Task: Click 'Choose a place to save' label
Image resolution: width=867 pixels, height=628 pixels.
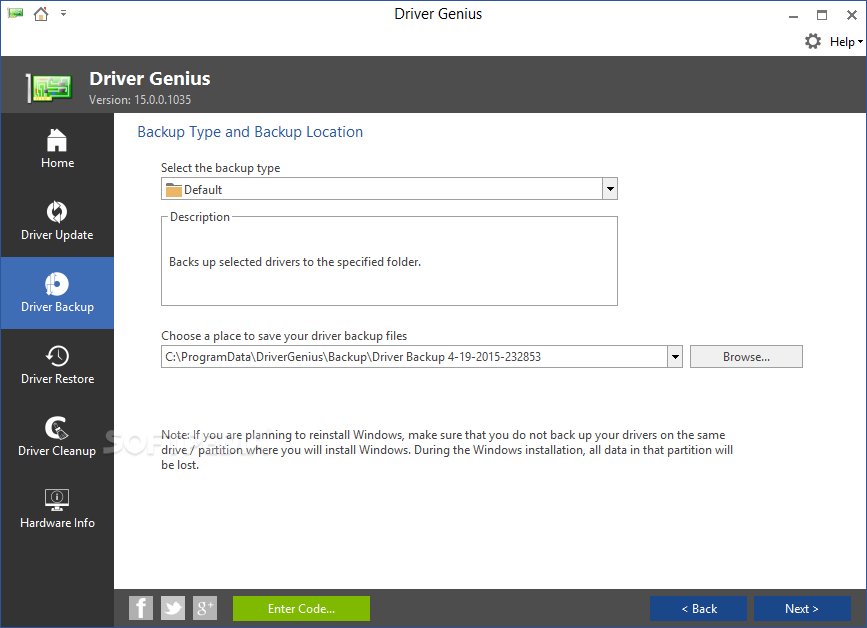Action: click(284, 336)
